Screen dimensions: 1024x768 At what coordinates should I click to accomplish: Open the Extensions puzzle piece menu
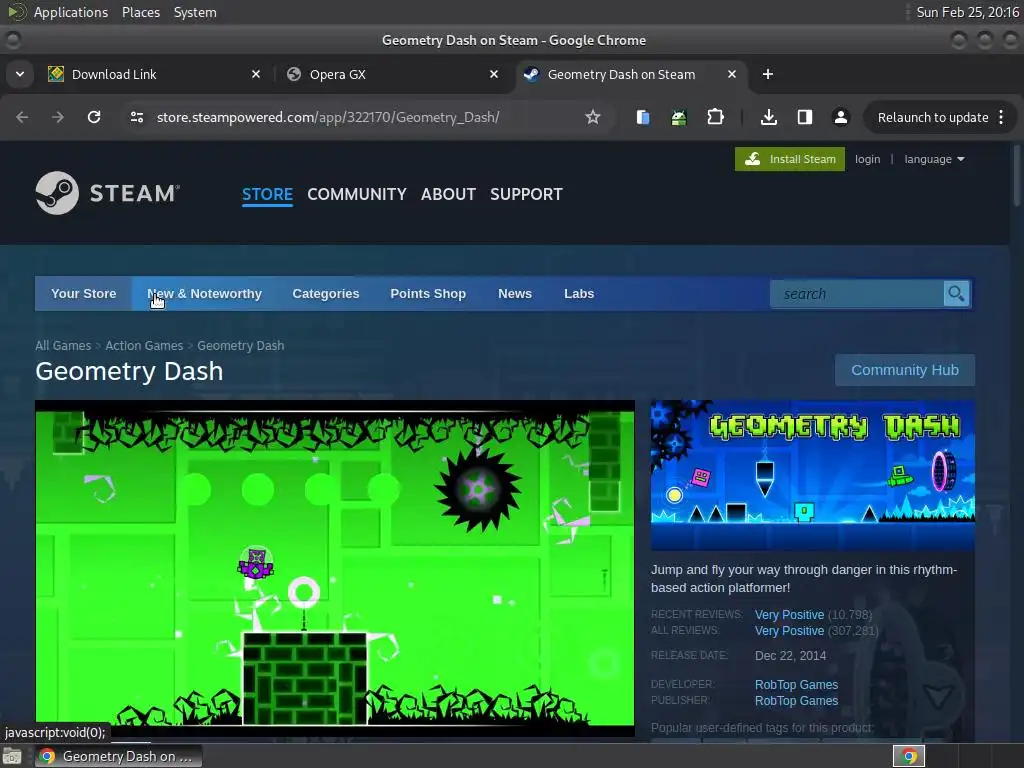pos(716,117)
